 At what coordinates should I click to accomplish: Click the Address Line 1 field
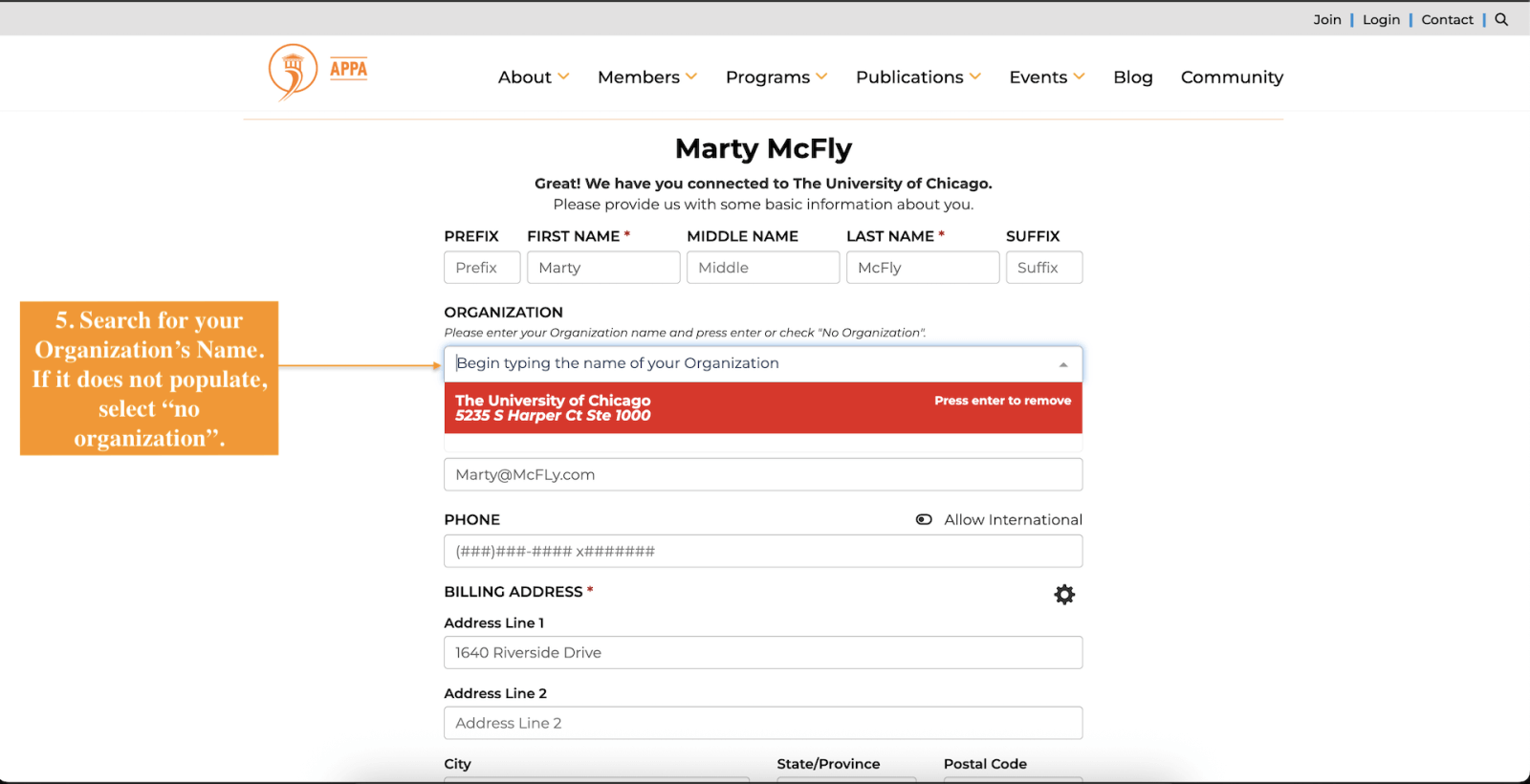coord(762,653)
